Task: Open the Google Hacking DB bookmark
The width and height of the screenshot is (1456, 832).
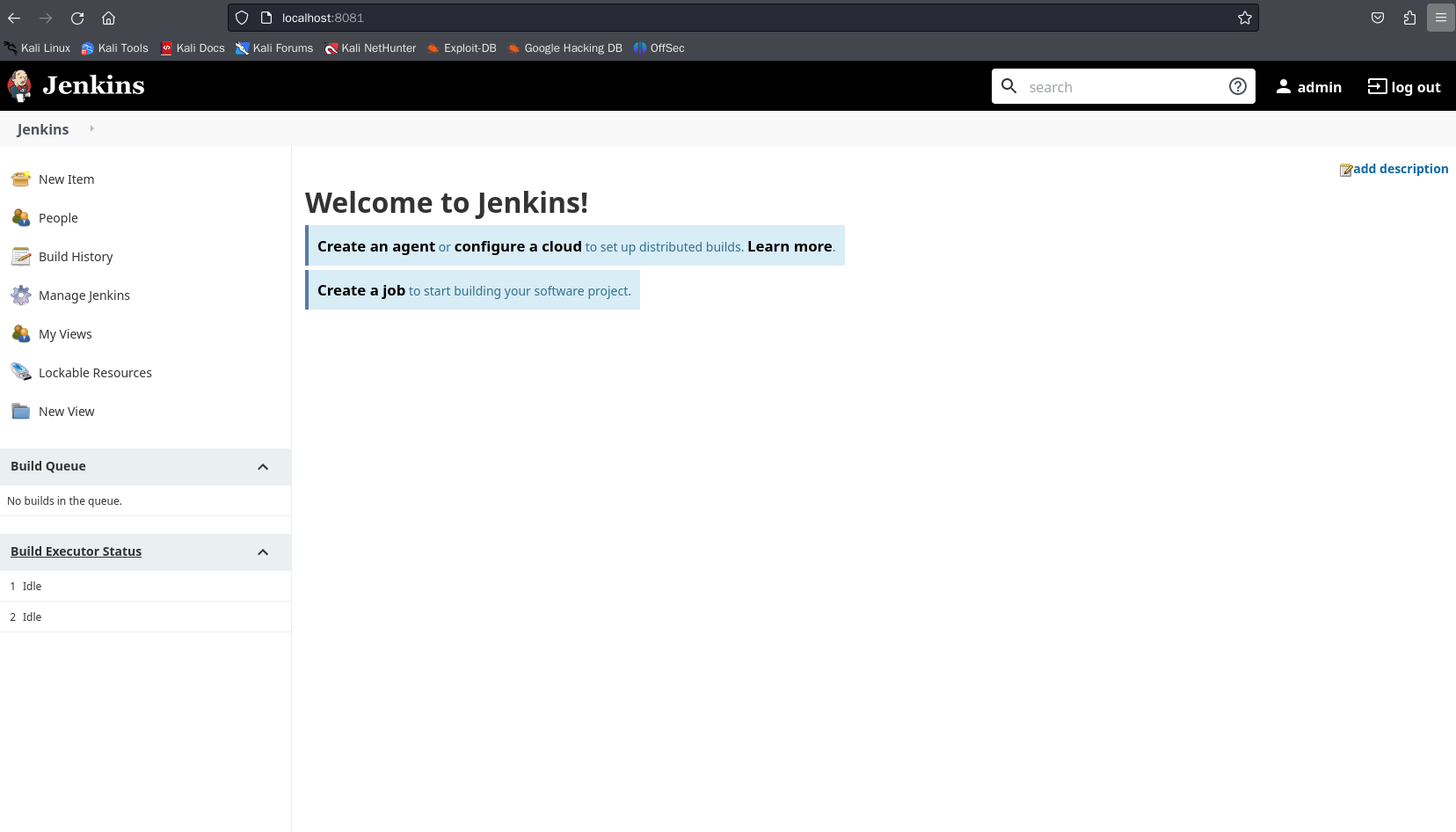Action: [564, 48]
